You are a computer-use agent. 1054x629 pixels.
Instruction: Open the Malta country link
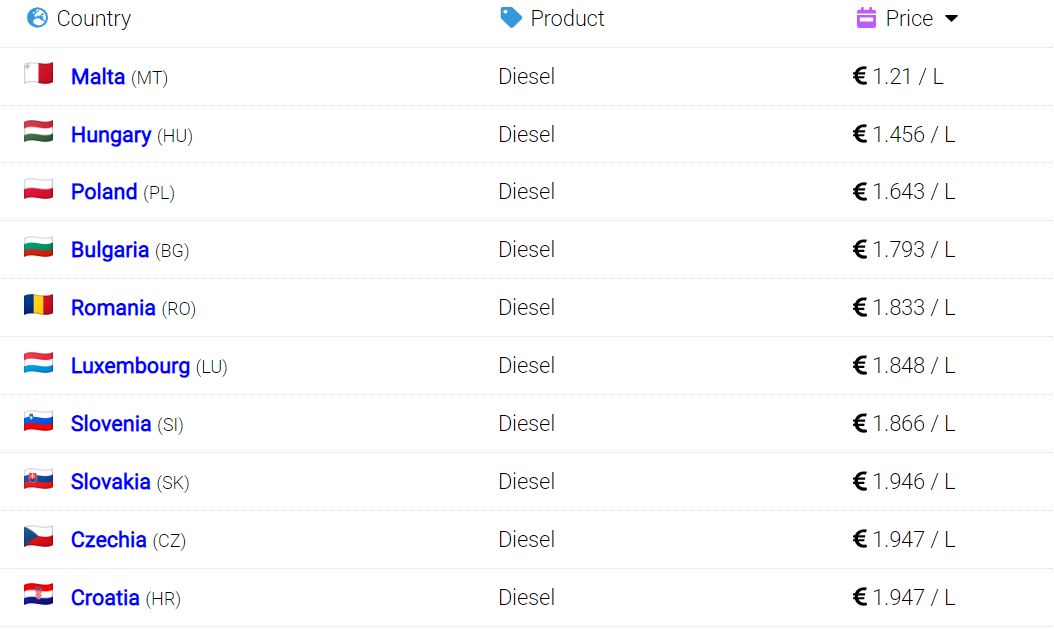click(x=97, y=77)
